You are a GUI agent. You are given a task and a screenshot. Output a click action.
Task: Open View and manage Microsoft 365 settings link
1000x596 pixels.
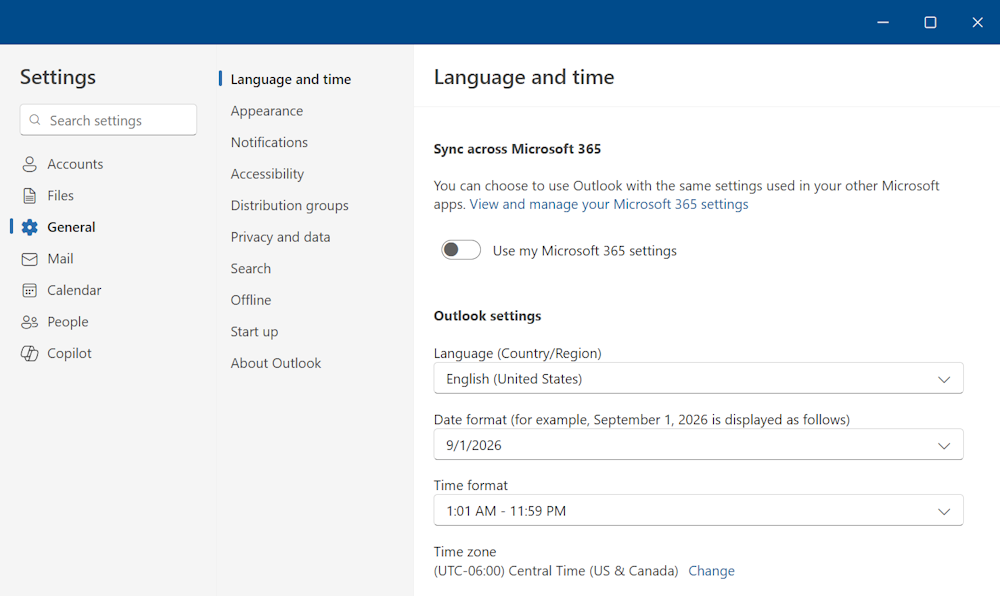click(x=609, y=204)
